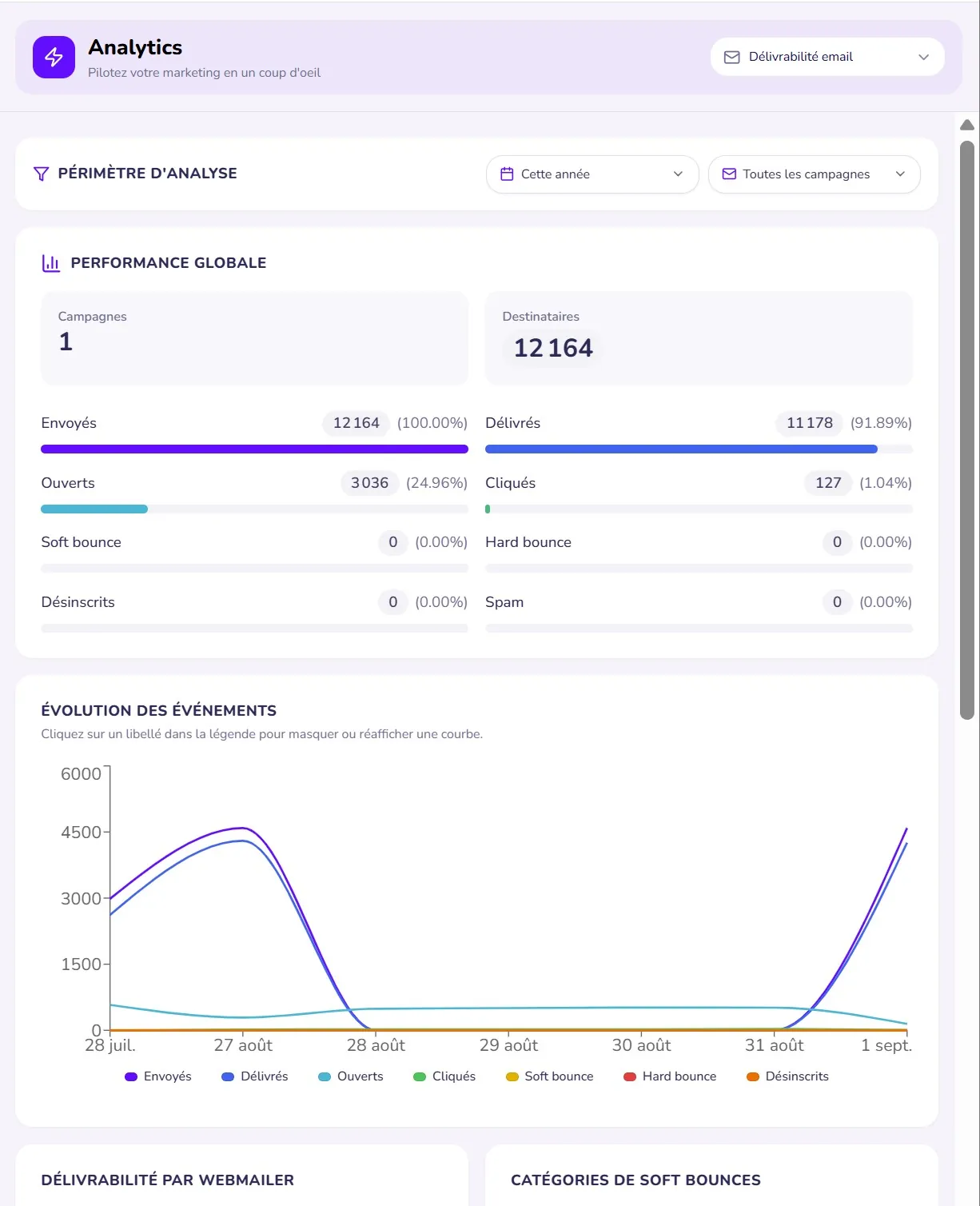Image resolution: width=980 pixels, height=1206 pixels.
Task: Click the filter funnel icon beside Périmètre d'analyse
Action: point(42,174)
